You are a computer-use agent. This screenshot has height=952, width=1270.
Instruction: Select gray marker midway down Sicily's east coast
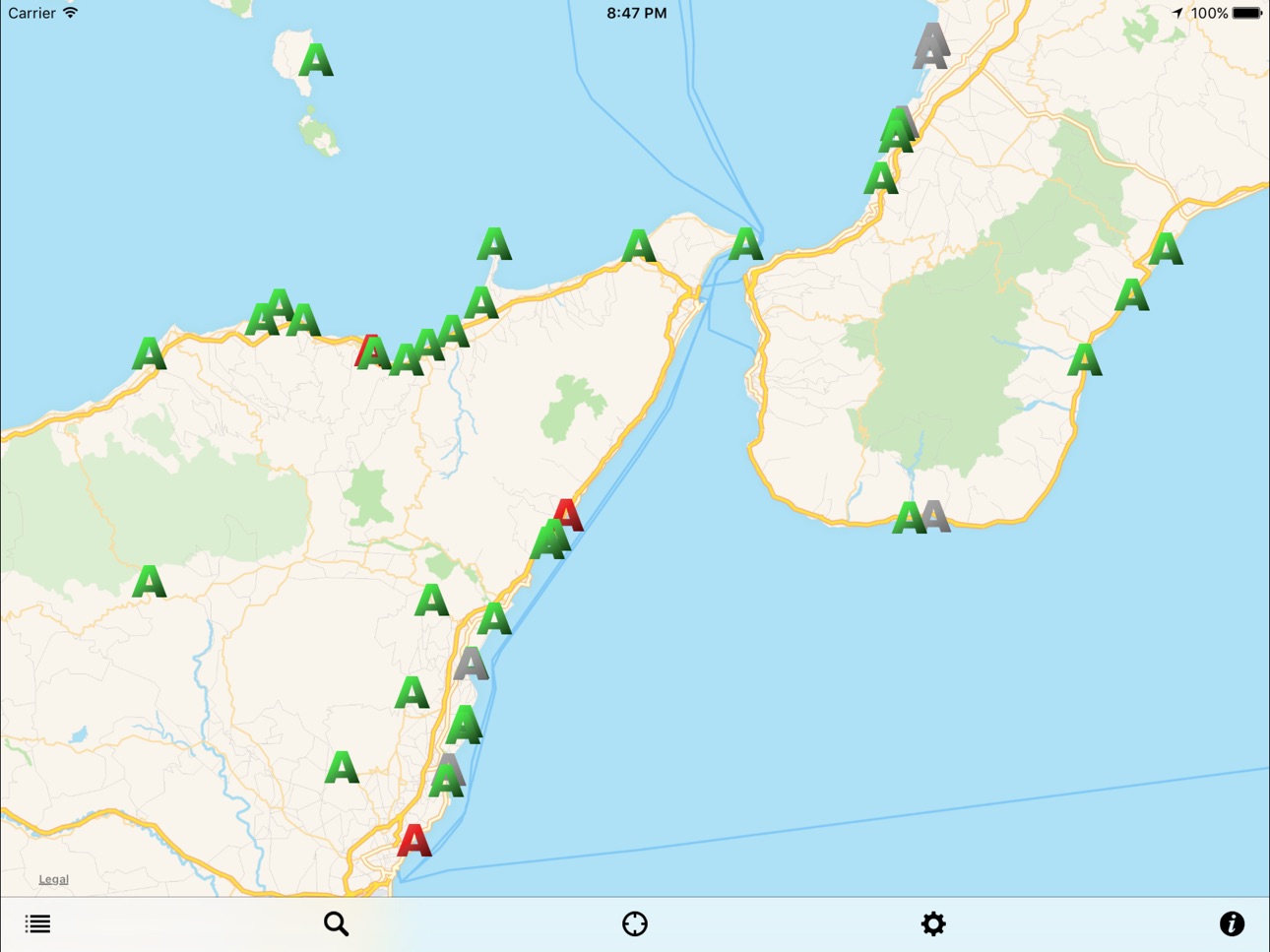click(x=472, y=665)
